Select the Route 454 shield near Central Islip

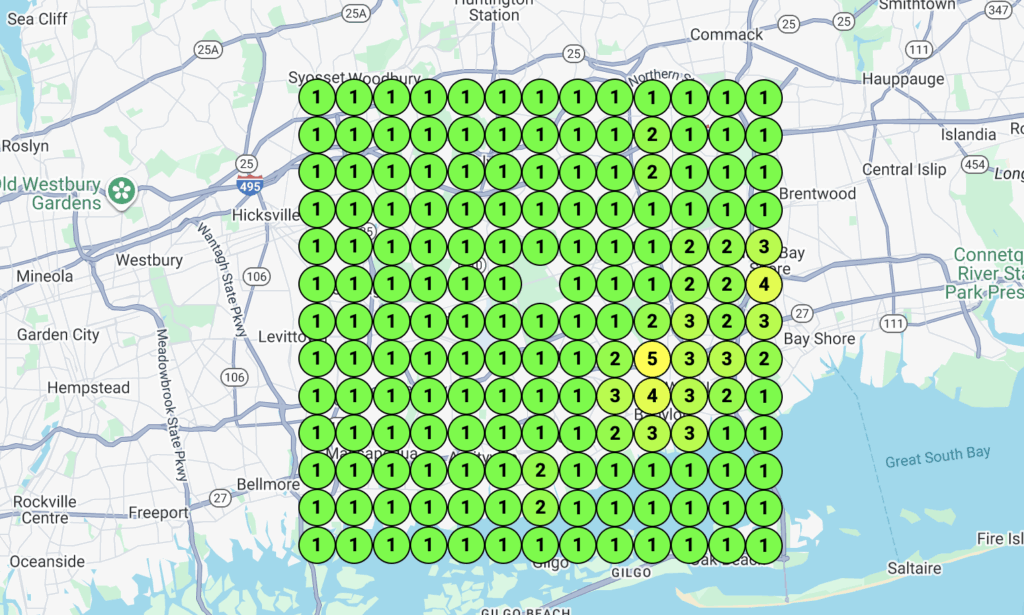[973, 165]
